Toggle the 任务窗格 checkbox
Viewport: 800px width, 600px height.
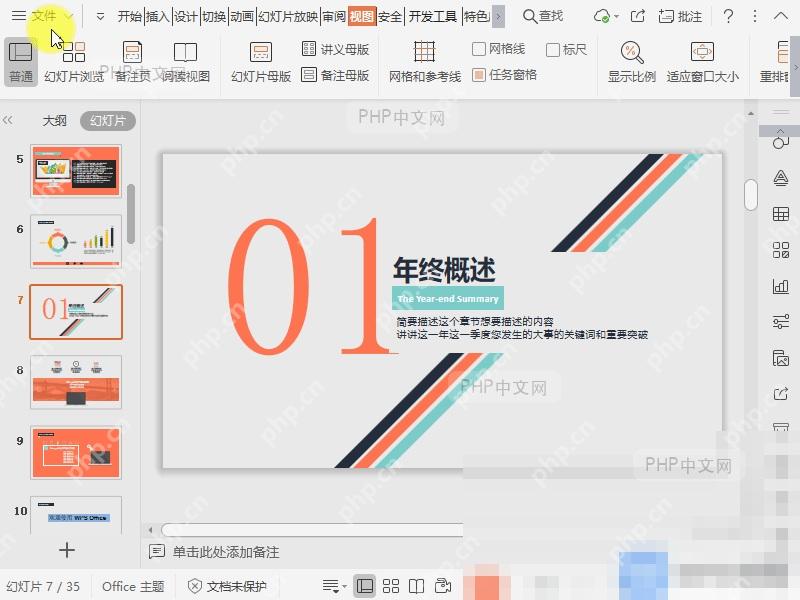click(504, 75)
